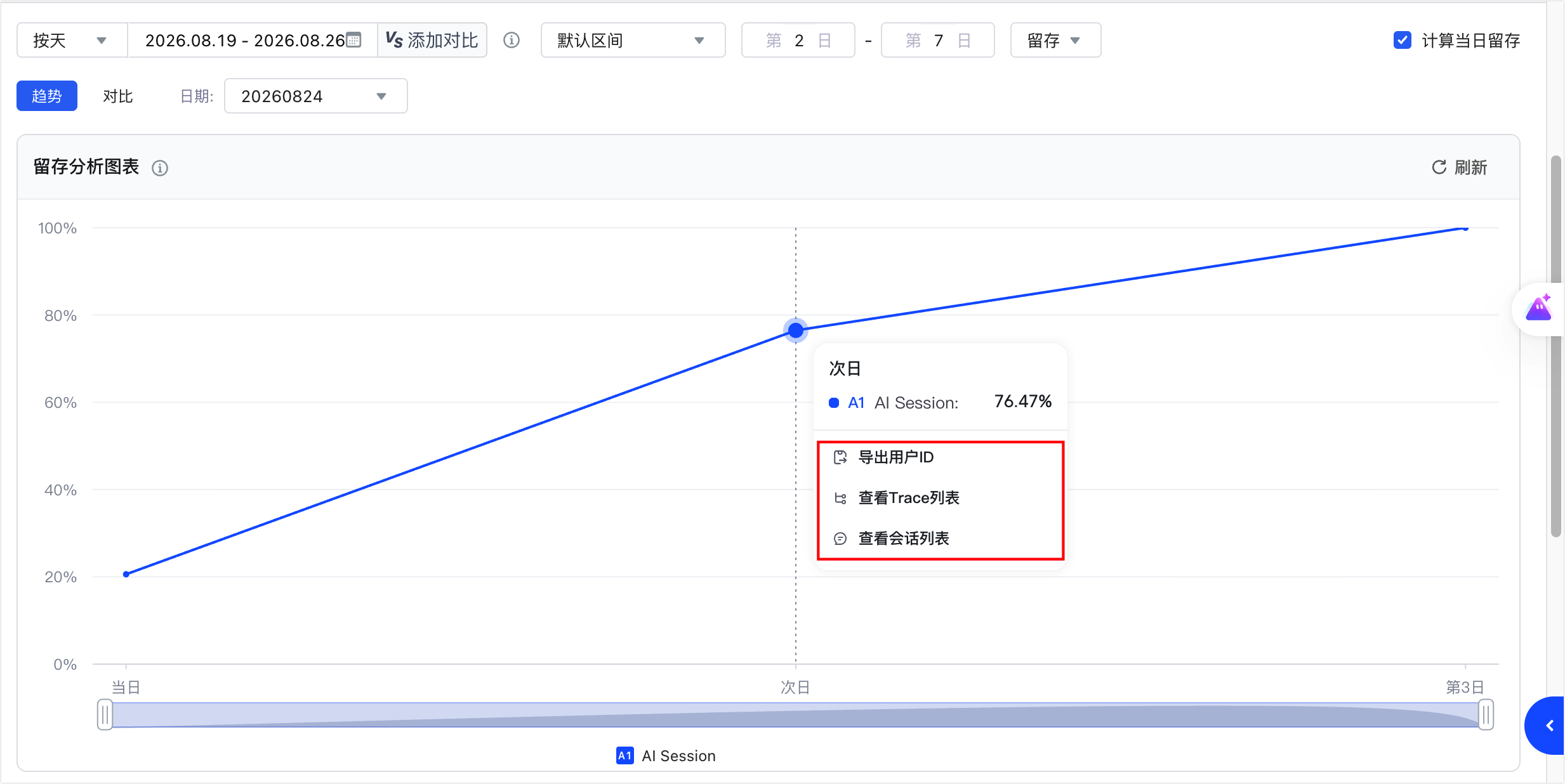Screen dimensions: 1565x784
Task: Click info icon next to 留存分析图表 title
Action: 160,168
